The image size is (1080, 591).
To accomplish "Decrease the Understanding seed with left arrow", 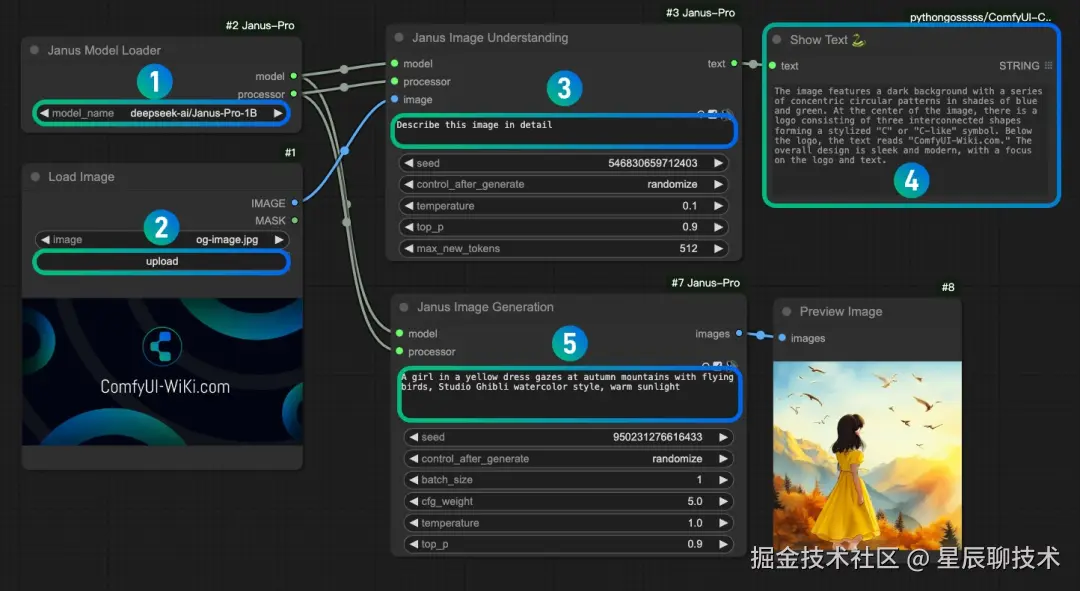I will pos(408,163).
